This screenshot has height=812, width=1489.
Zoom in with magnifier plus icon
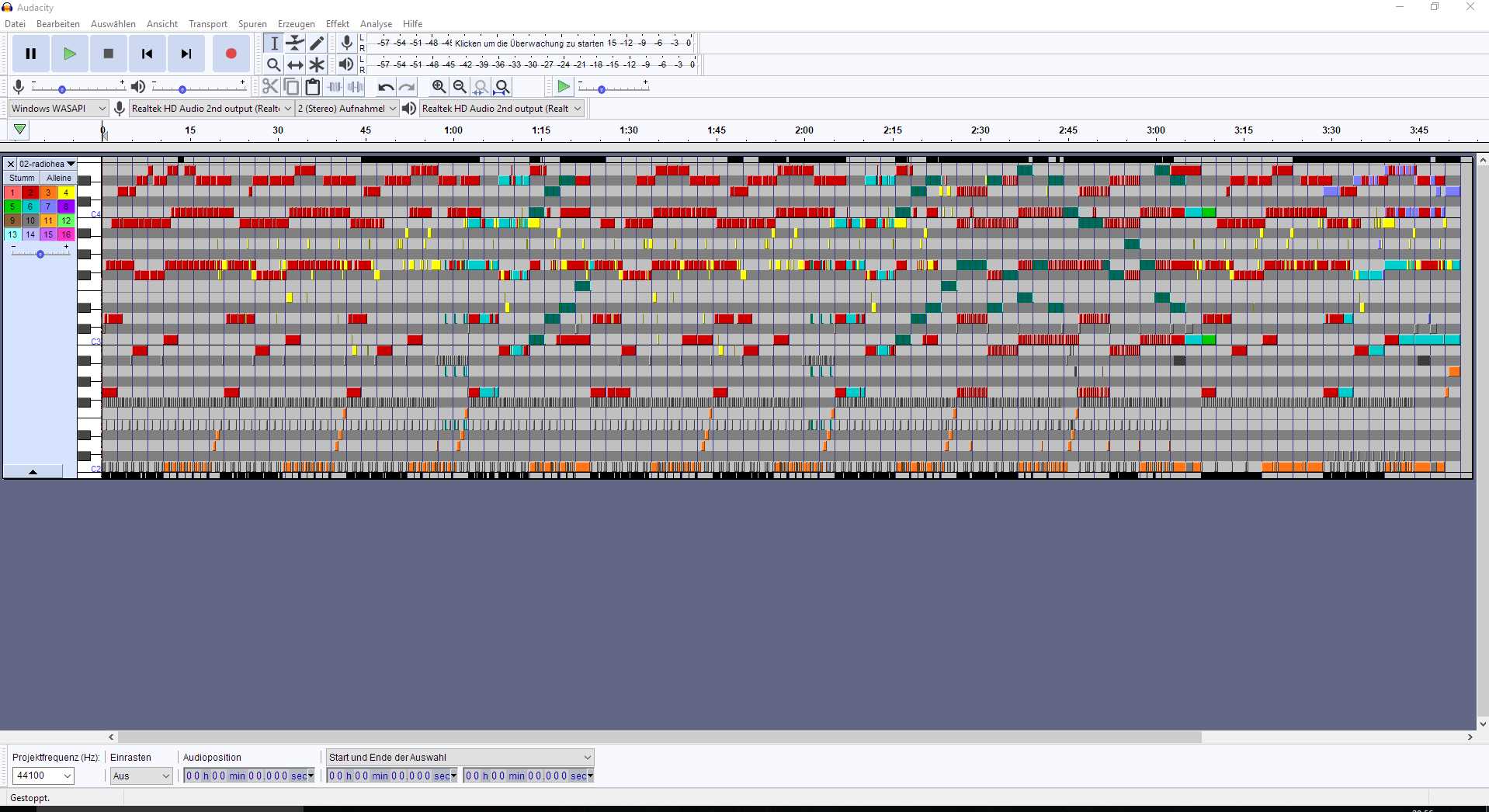(x=439, y=87)
